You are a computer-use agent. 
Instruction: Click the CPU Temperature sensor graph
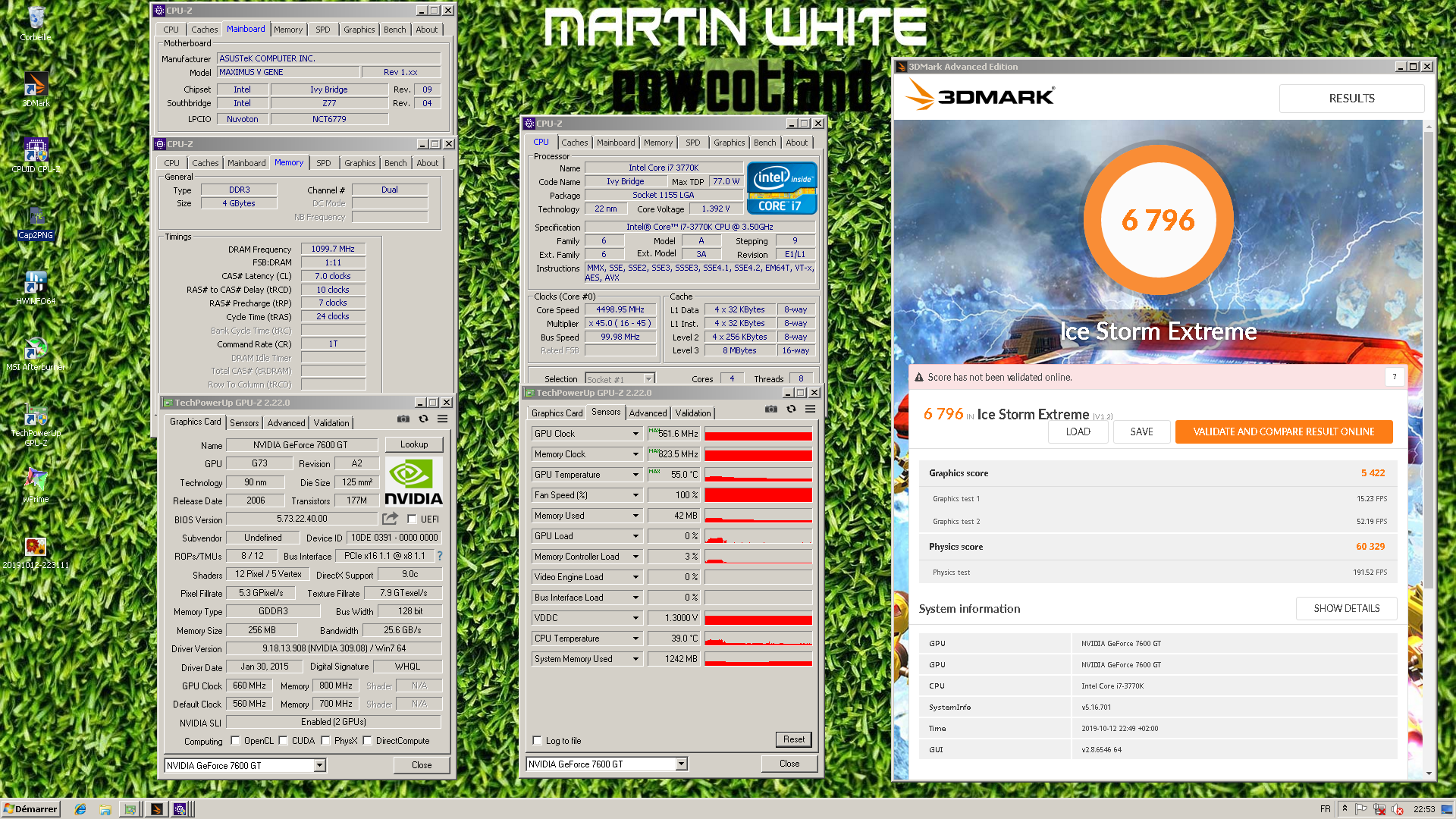click(758, 639)
